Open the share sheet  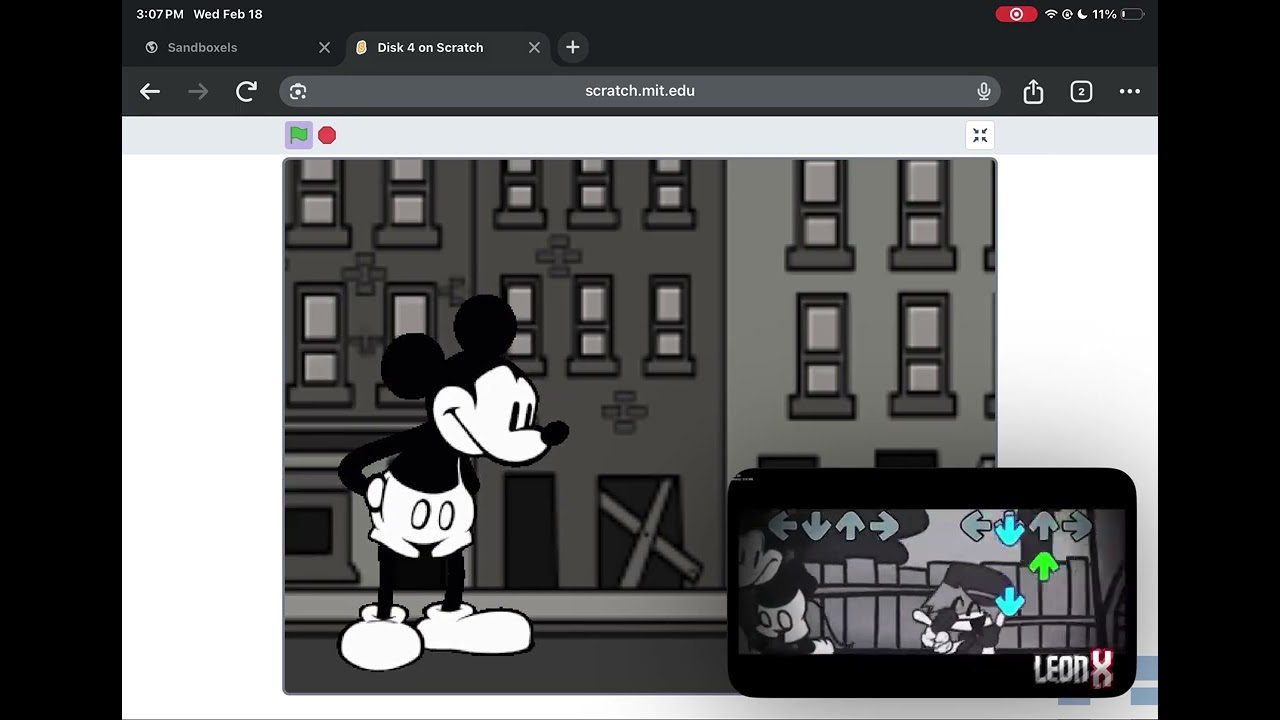[x=1033, y=91]
